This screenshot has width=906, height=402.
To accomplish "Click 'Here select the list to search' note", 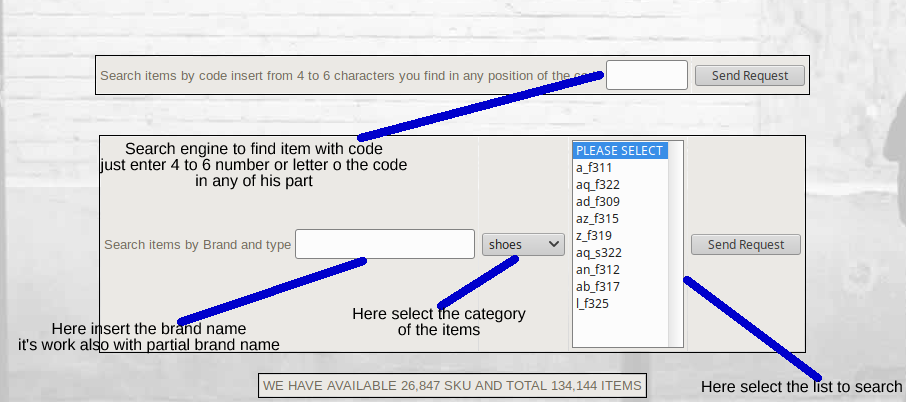I will [801, 387].
